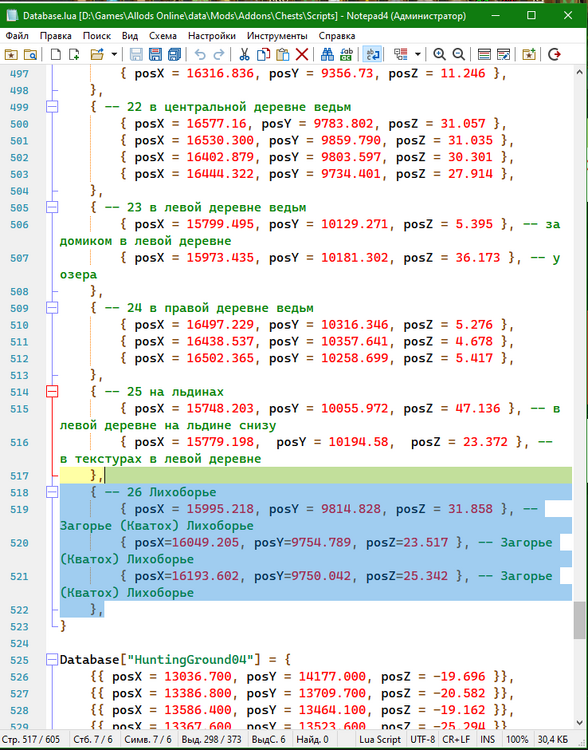Open the Файл menu

[x=17, y=36]
